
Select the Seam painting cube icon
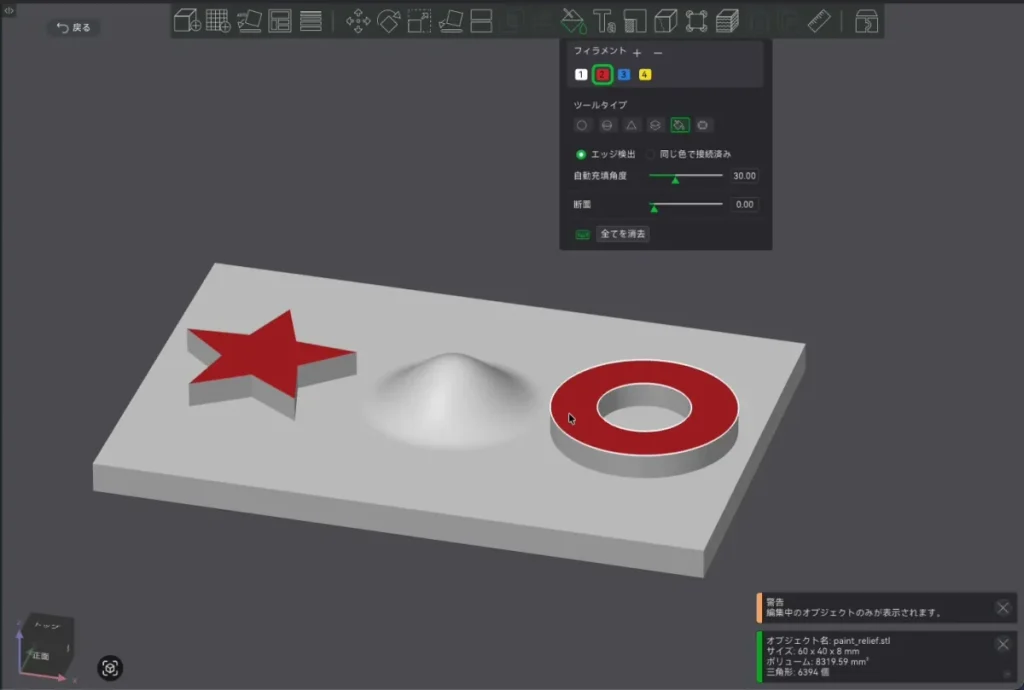[x=665, y=21]
